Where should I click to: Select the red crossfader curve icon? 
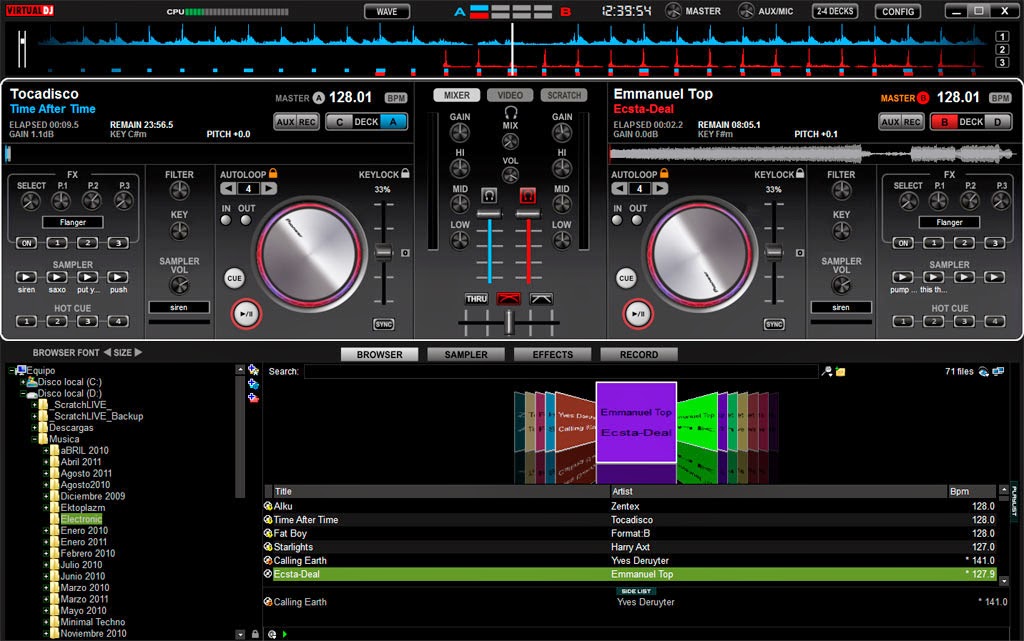[508, 299]
